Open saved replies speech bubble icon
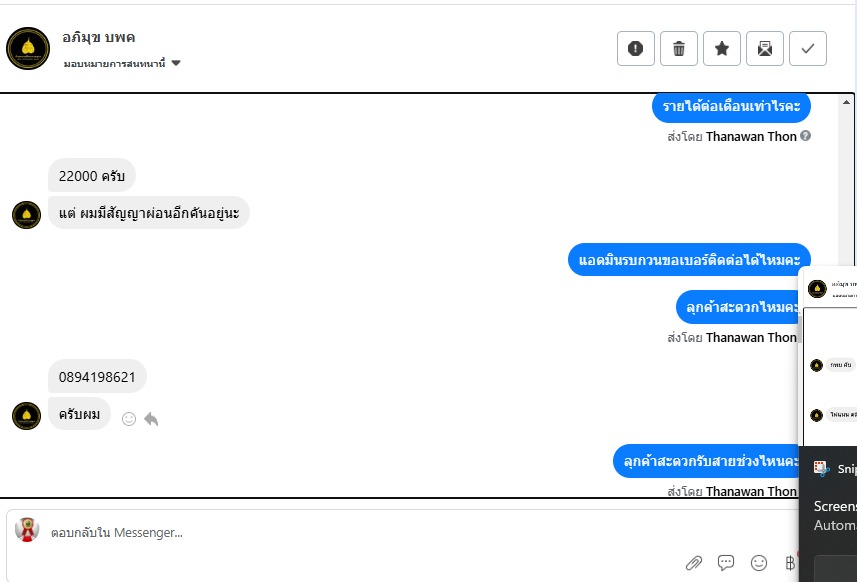The image size is (857, 582). coord(726,563)
